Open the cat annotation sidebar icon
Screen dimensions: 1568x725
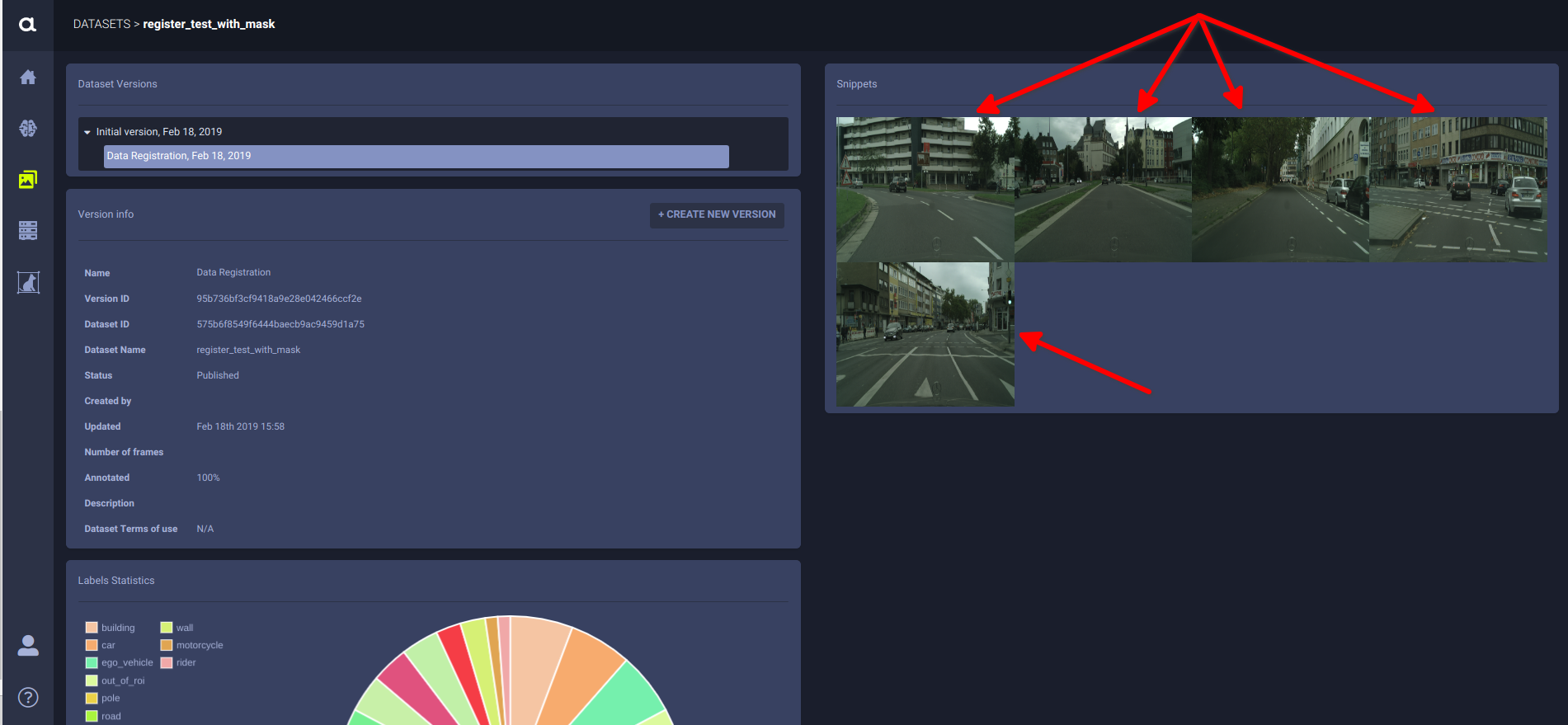[x=28, y=283]
